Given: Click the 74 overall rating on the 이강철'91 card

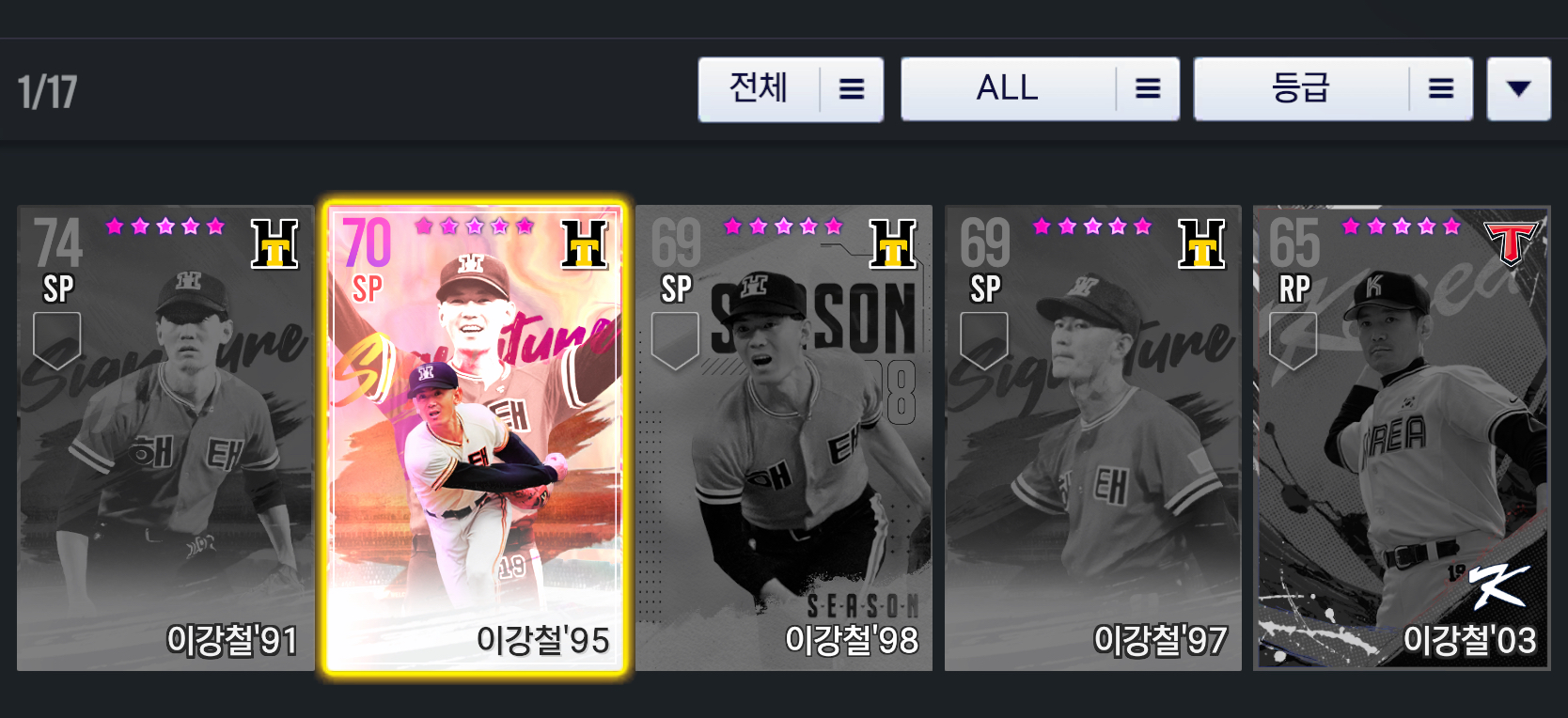Looking at the screenshot, I should (x=58, y=243).
